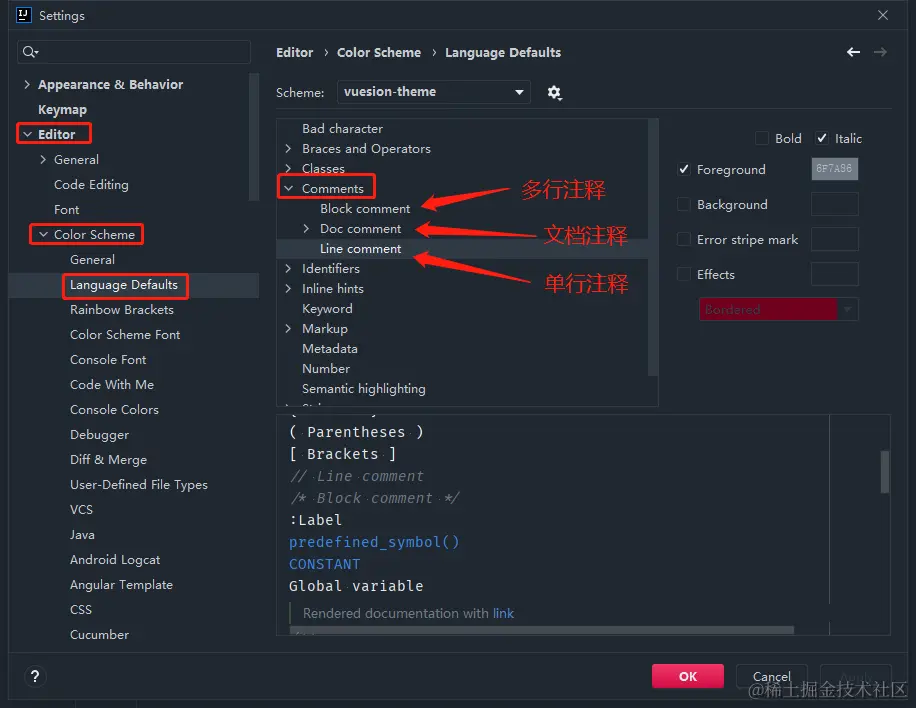Click the foreground color swatch 6F7A86
The image size is (916, 708).
point(834,169)
